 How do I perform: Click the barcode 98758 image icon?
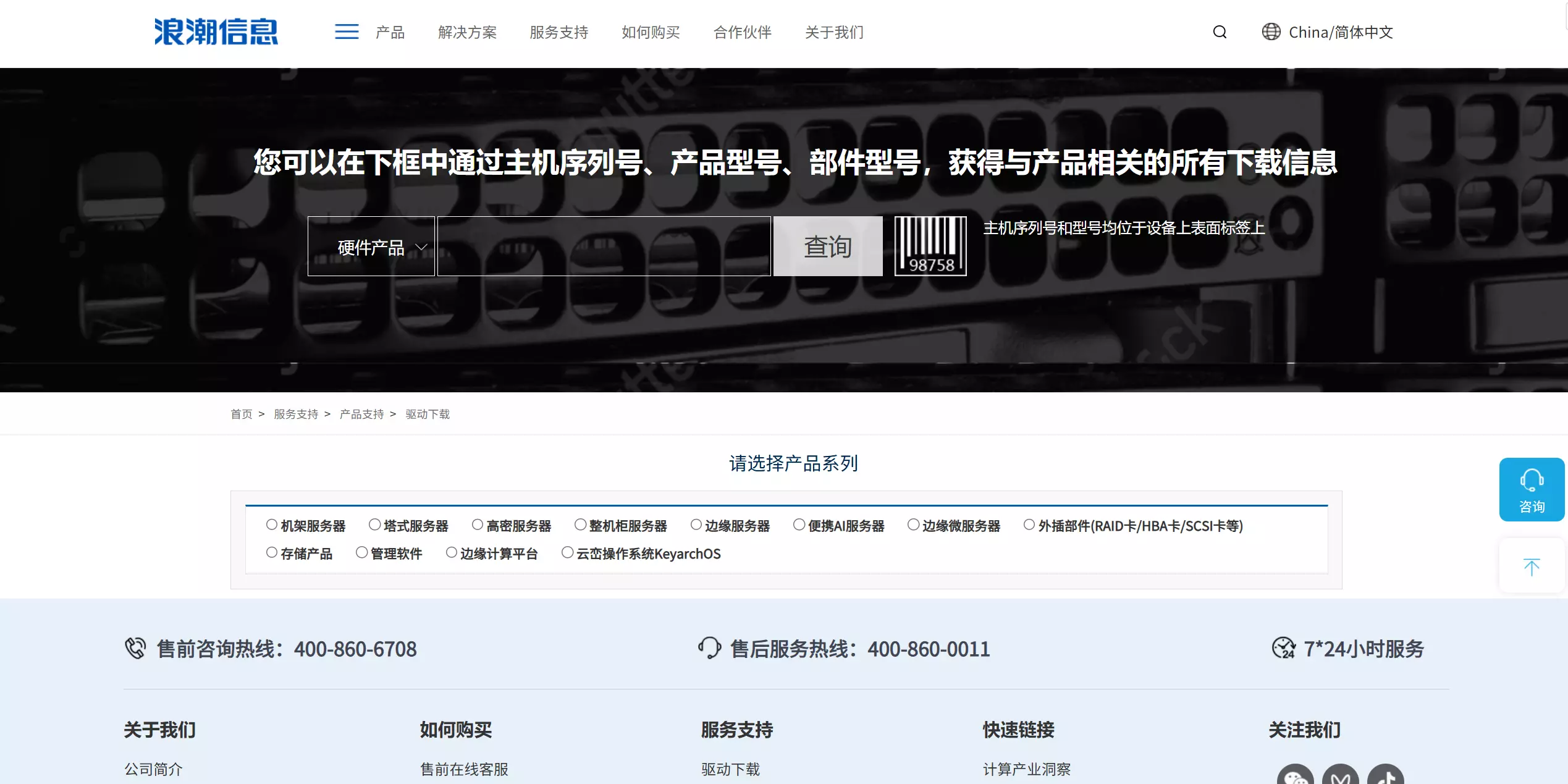pyautogui.click(x=930, y=246)
